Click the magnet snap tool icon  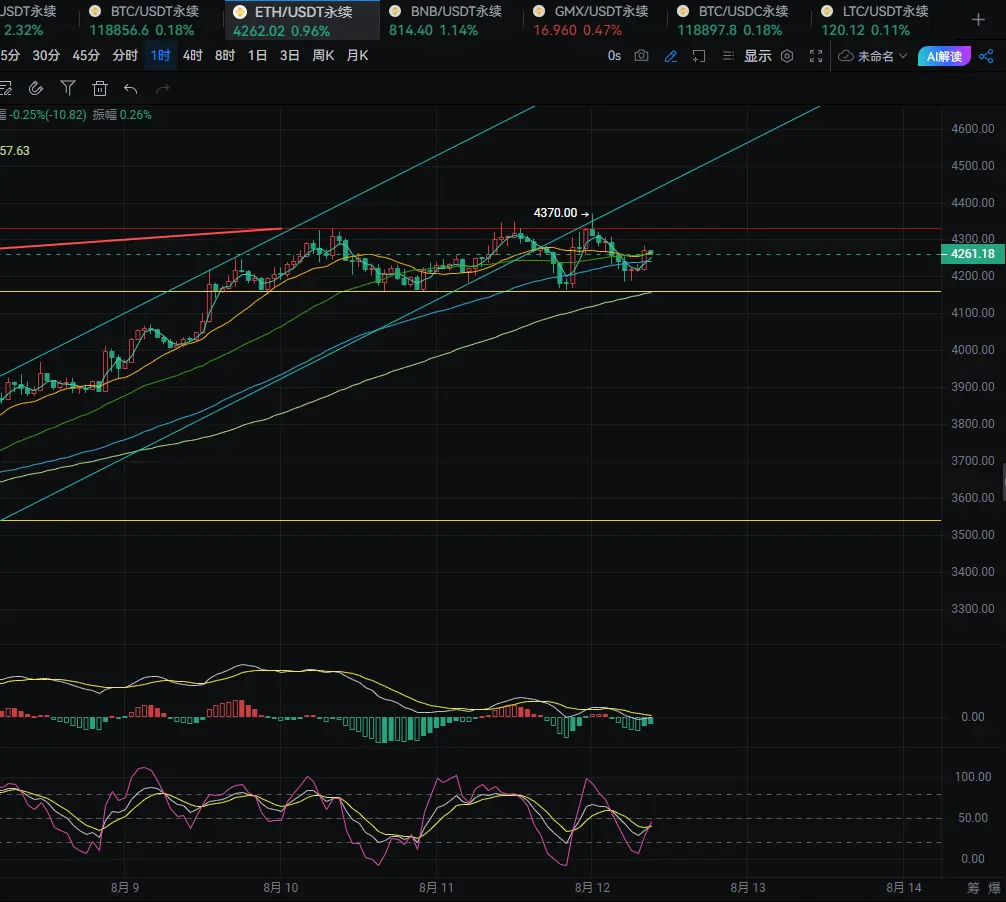click(x=36, y=88)
